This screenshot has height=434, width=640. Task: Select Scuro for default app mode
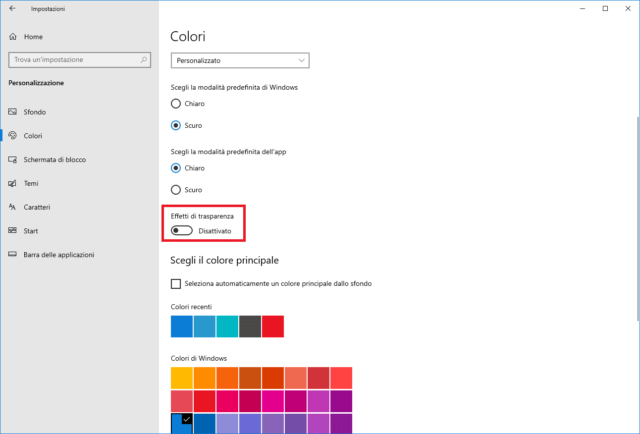[x=177, y=189]
